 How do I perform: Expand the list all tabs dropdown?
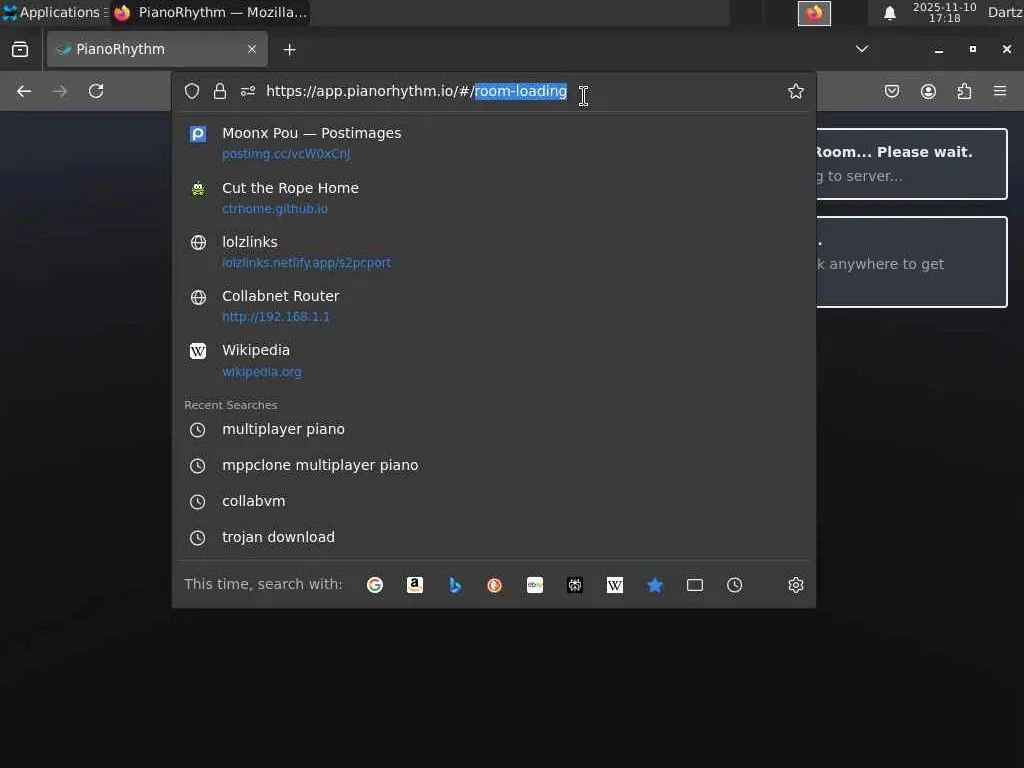click(862, 49)
